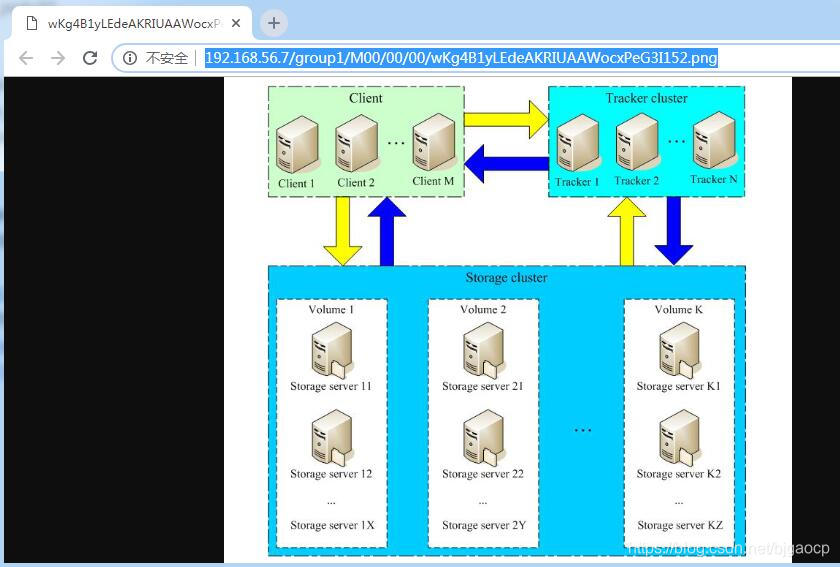The width and height of the screenshot is (840, 567).
Task: Click the highlighted URL in the address bar
Action: click(461, 58)
